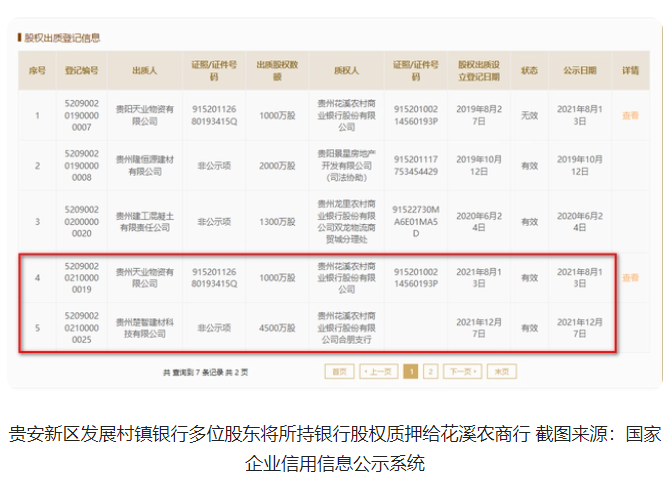Click the 4500万股 share amount cell

(x=277, y=328)
